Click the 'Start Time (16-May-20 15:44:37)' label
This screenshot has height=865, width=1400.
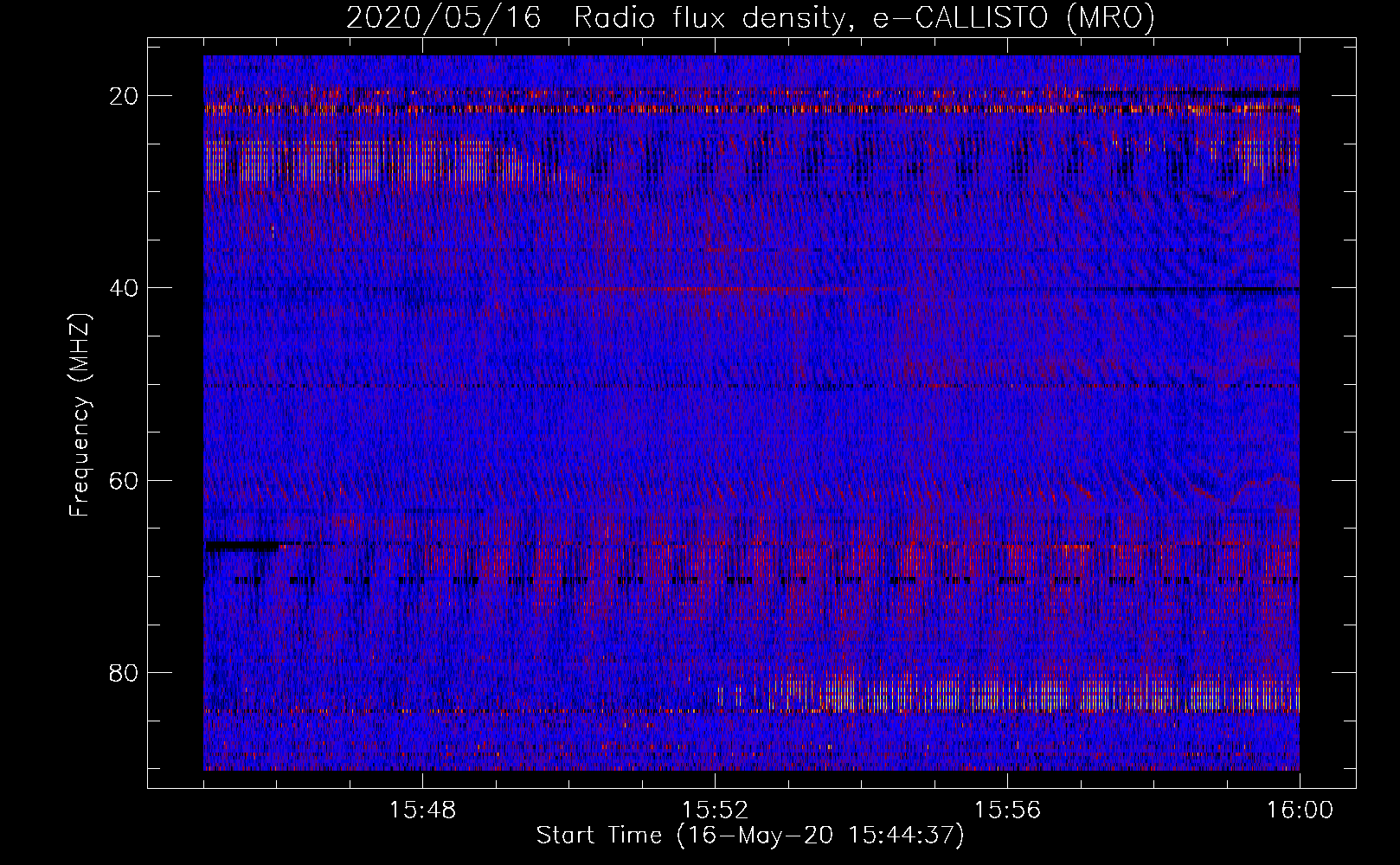tap(749, 836)
